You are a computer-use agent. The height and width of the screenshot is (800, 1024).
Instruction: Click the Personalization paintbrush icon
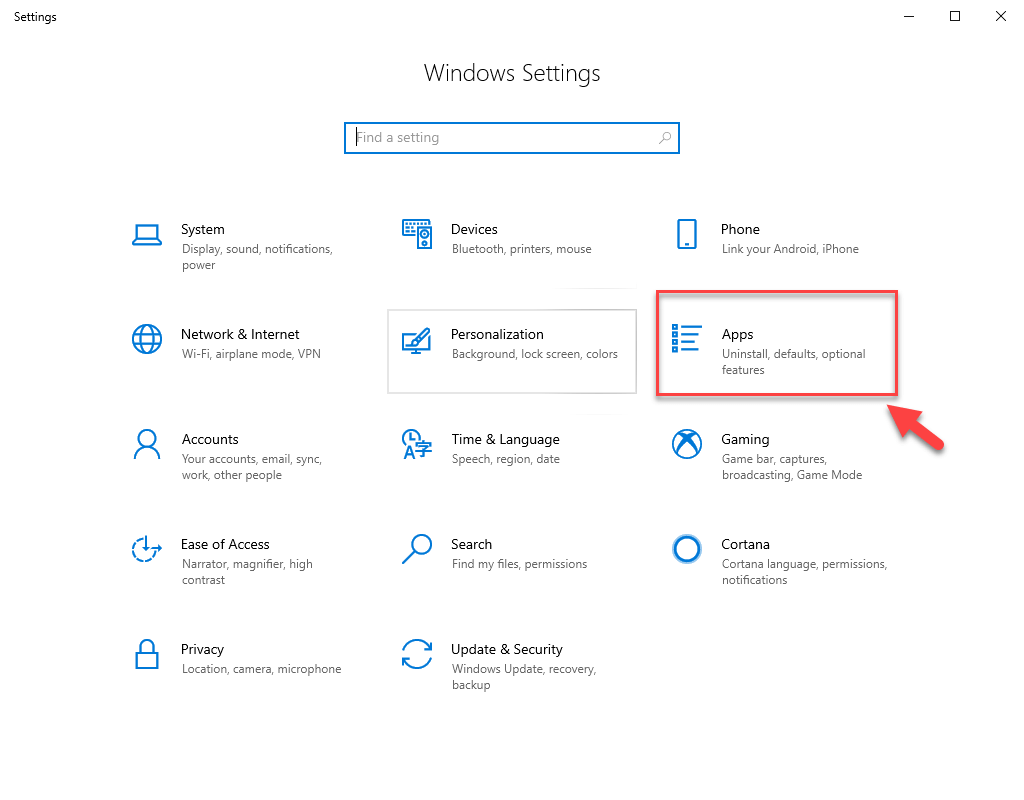[417, 340]
